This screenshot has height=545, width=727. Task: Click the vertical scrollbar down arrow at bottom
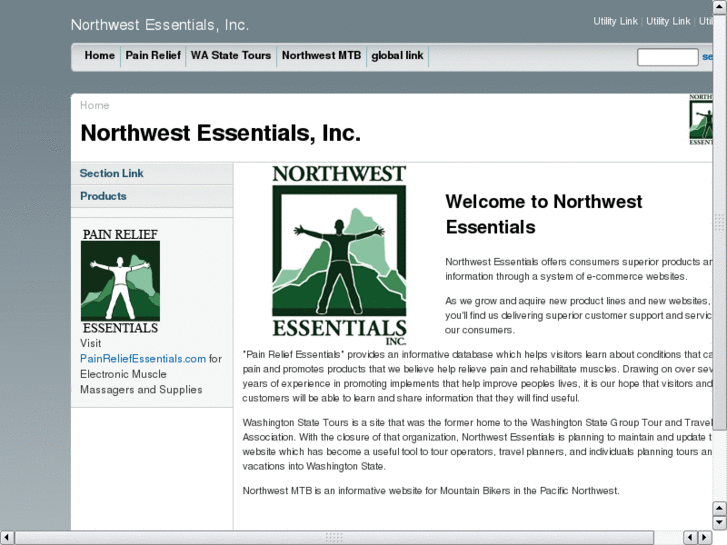pyautogui.click(x=720, y=523)
